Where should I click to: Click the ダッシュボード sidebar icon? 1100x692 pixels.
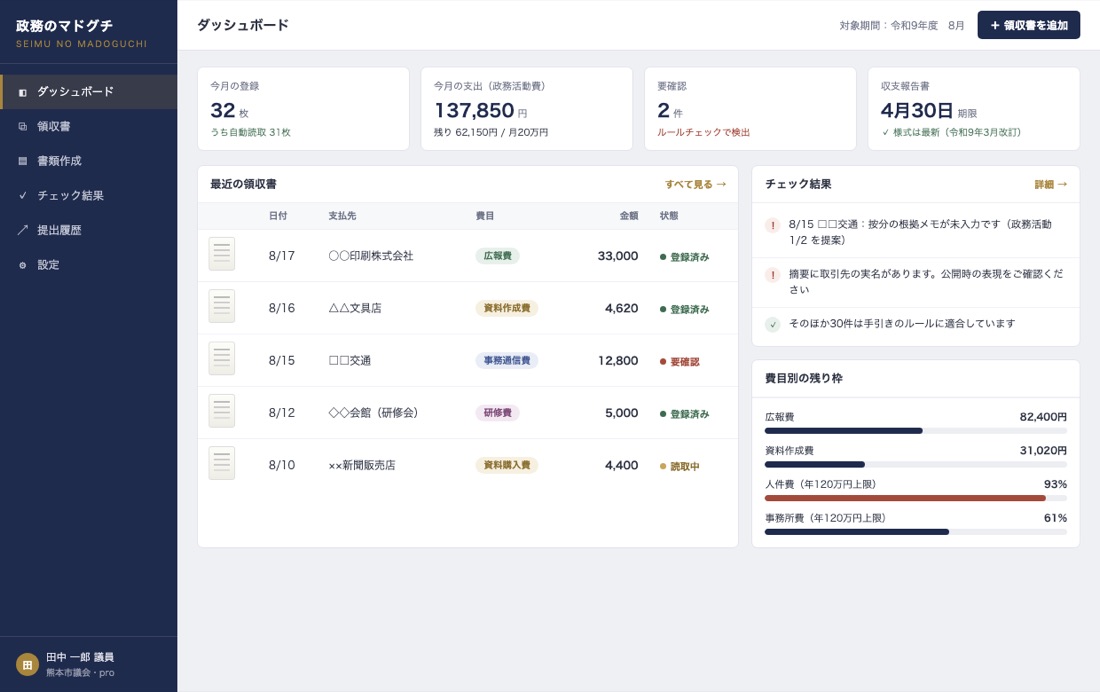(x=22, y=92)
